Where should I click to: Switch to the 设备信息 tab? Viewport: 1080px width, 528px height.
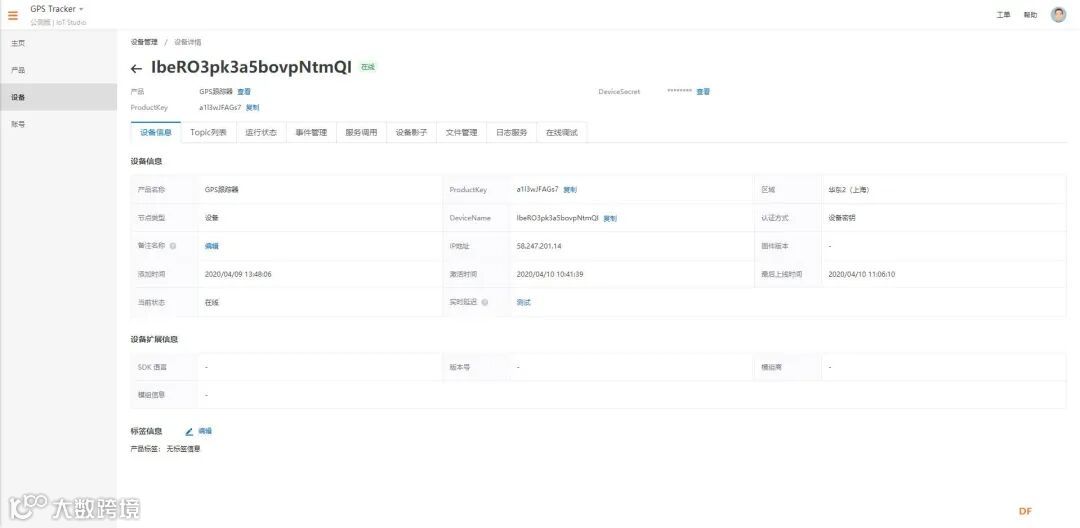pos(156,133)
